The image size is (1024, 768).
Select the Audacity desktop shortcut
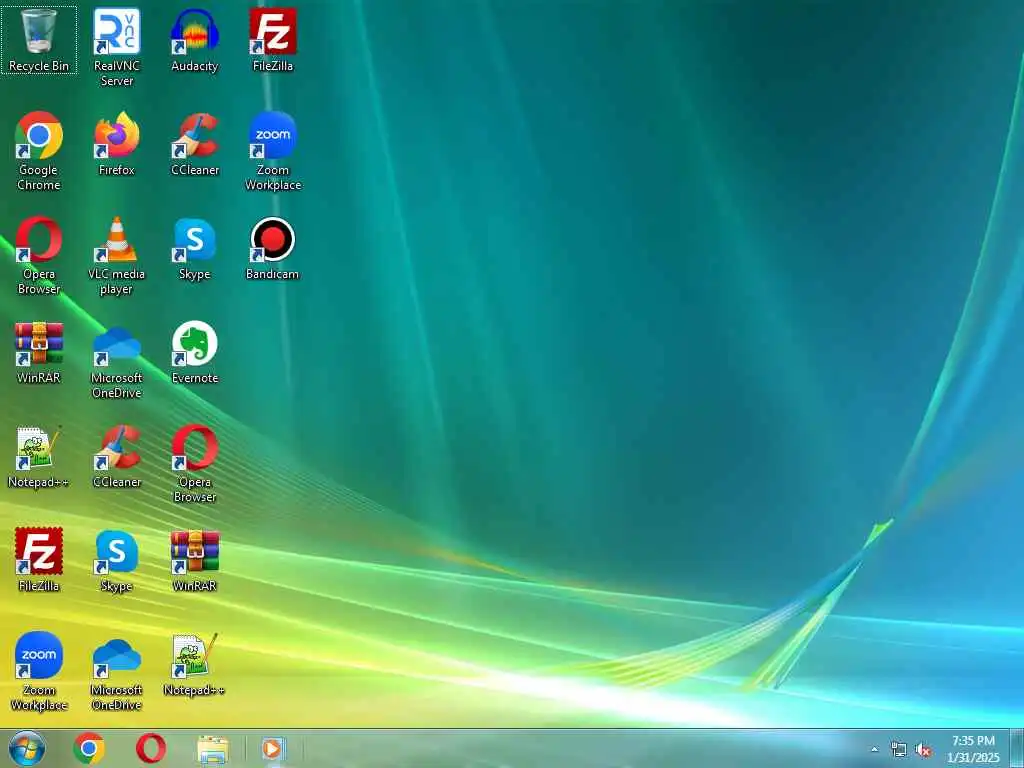195,40
